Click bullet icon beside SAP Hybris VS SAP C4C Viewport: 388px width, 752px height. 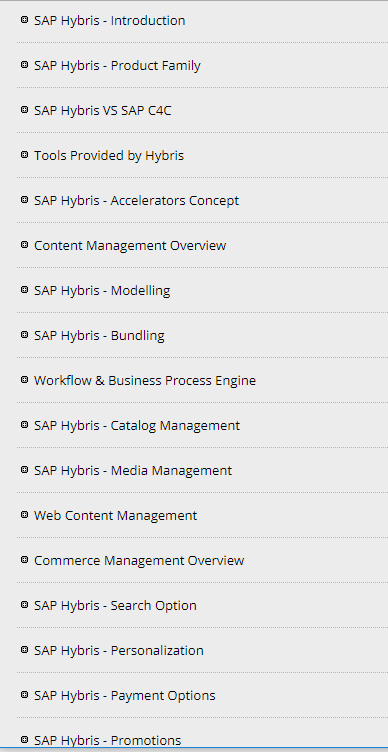(x=24, y=110)
